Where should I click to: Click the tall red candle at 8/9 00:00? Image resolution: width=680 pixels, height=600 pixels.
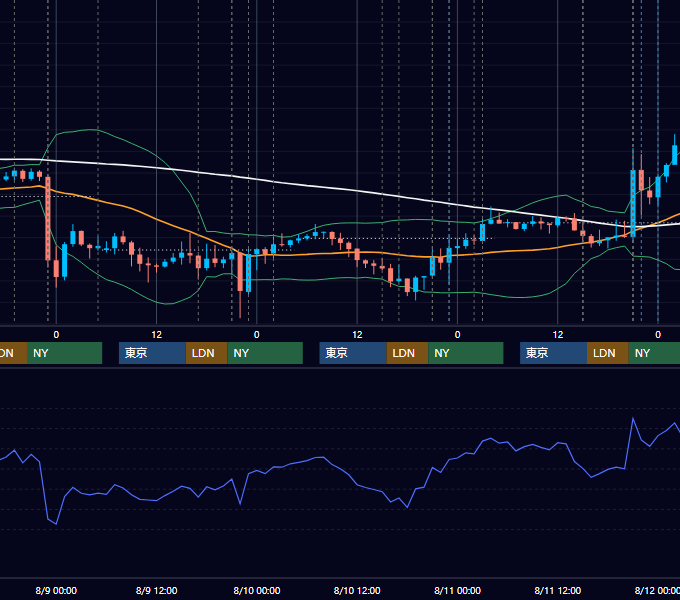[x=48, y=219]
